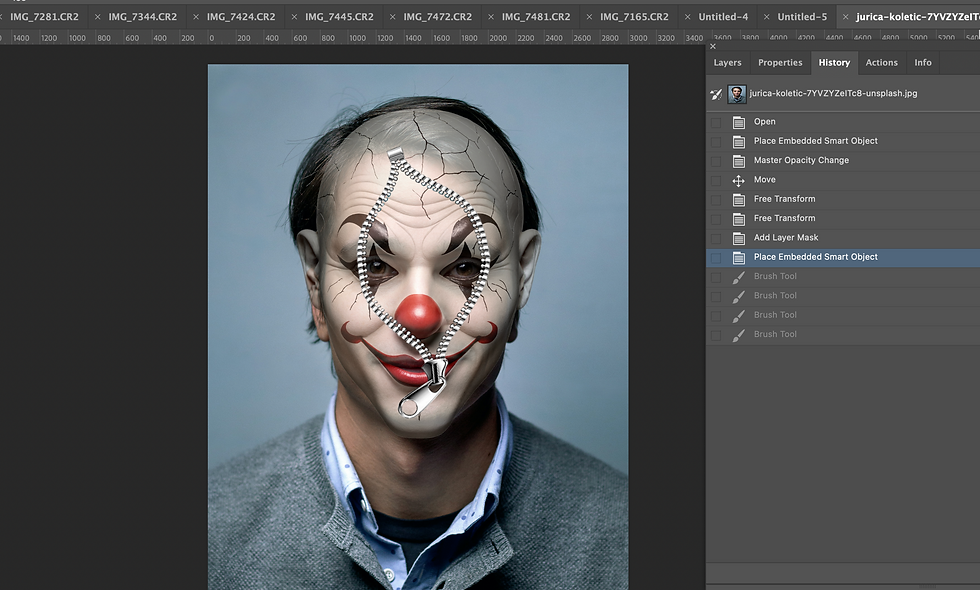Image resolution: width=980 pixels, height=590 pixels.
Task: Open the IMG_7424.CR2 document tab
Action: click(x=241, y=17)
